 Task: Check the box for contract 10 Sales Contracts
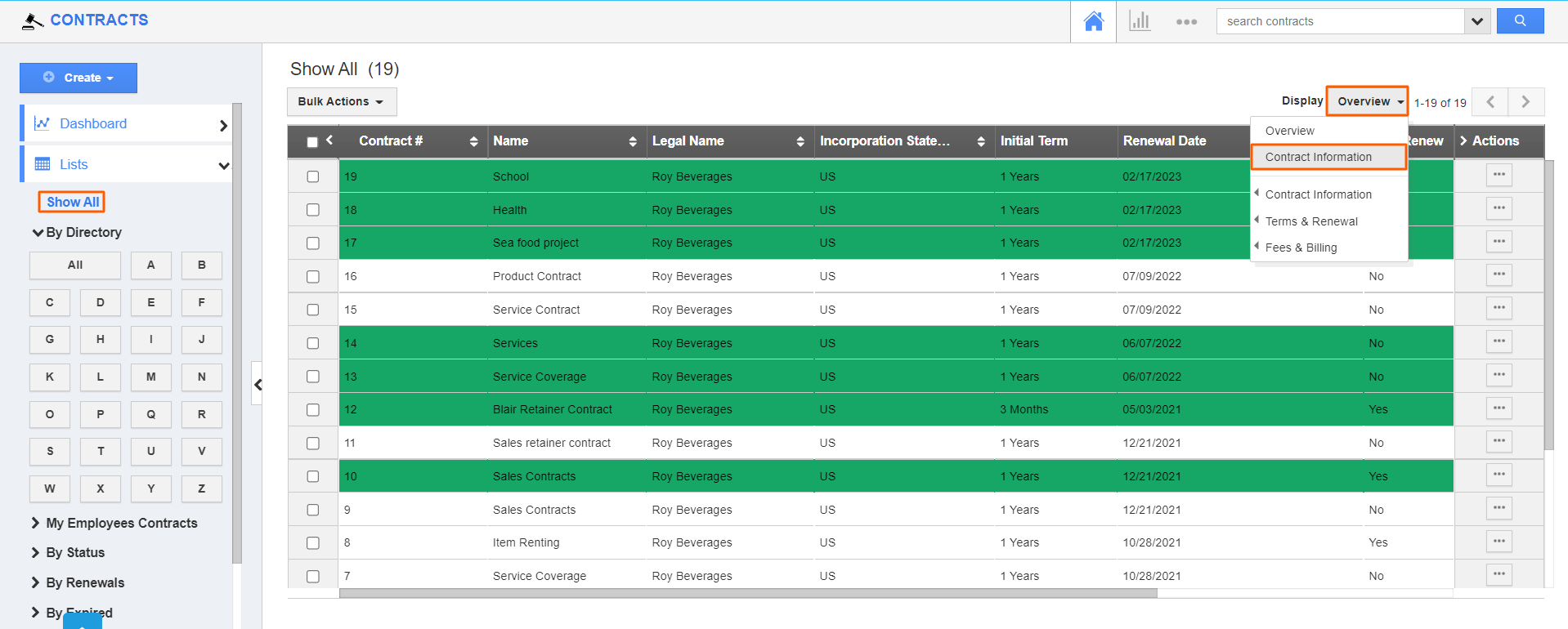point(312,476)
